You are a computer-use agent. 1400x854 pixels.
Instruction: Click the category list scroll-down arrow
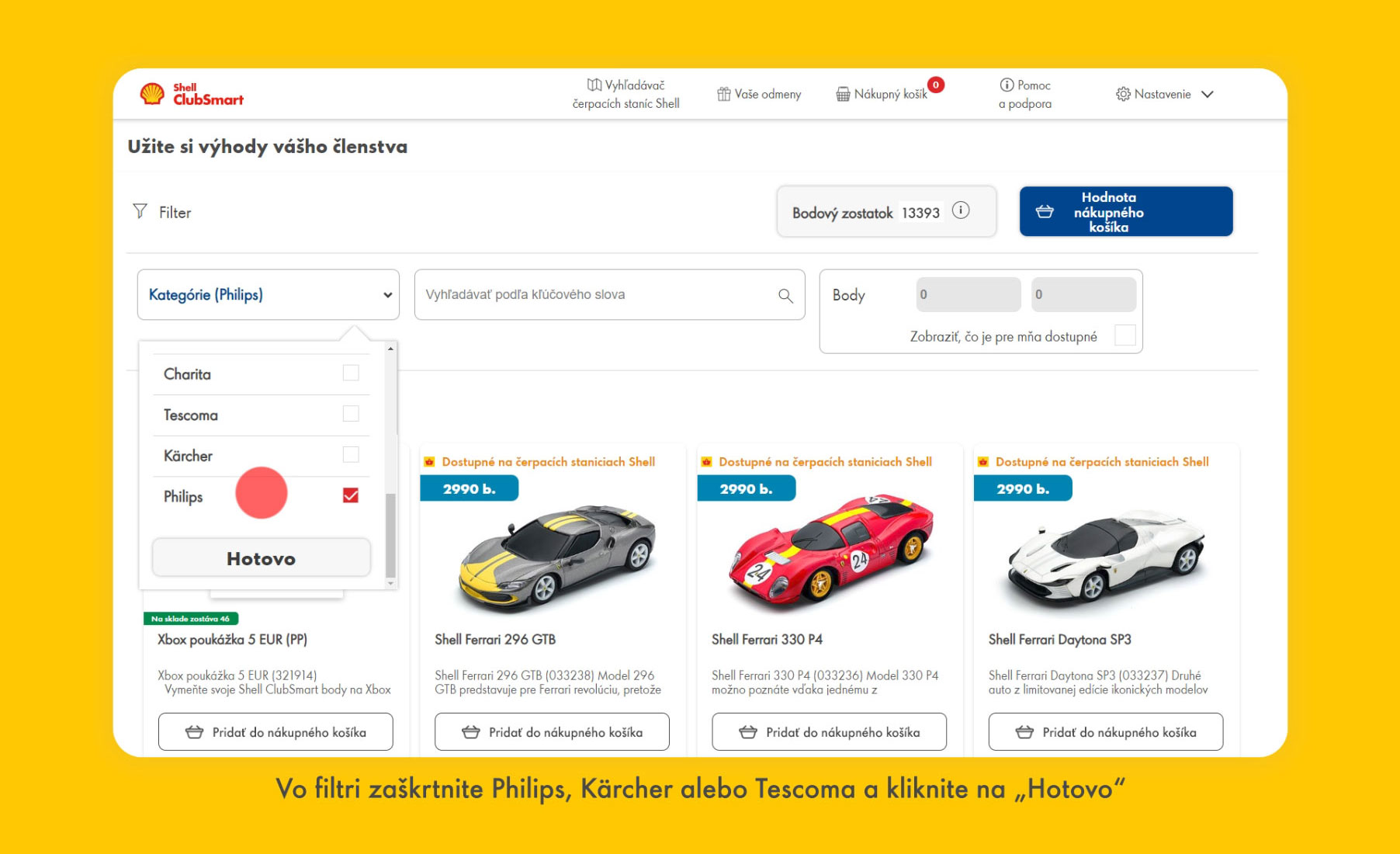390,582
